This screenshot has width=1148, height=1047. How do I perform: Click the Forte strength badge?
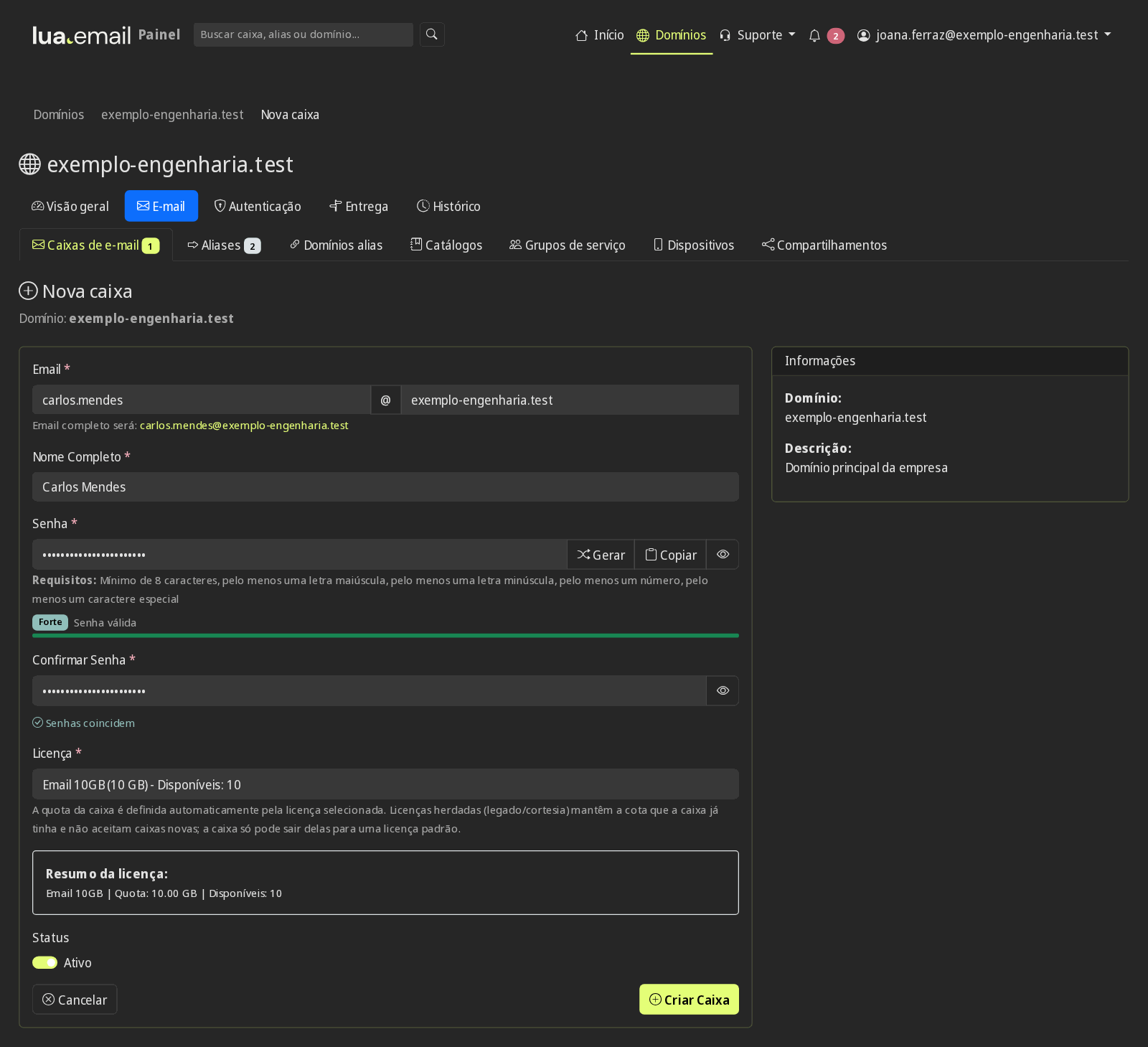[50, 622]
